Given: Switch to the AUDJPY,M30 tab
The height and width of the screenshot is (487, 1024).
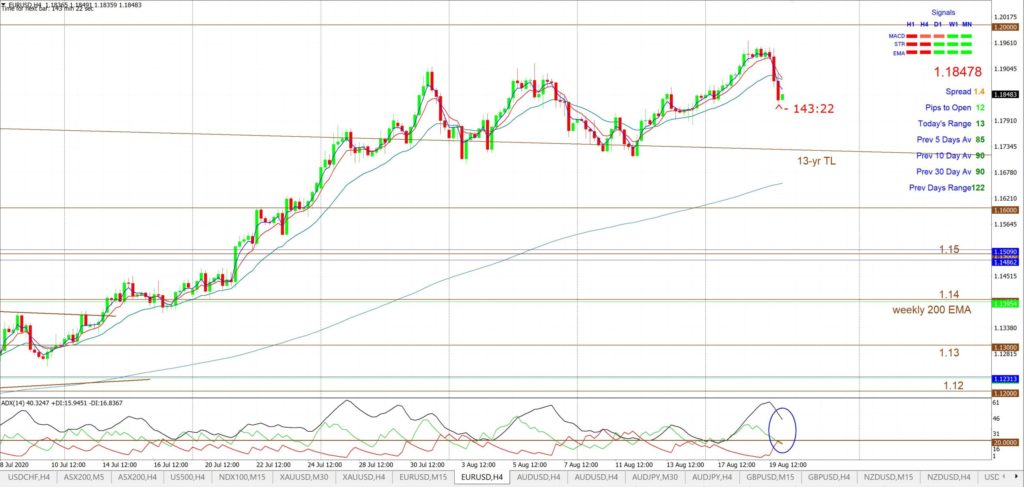Looking at the screenshot, I should point(654,478).
